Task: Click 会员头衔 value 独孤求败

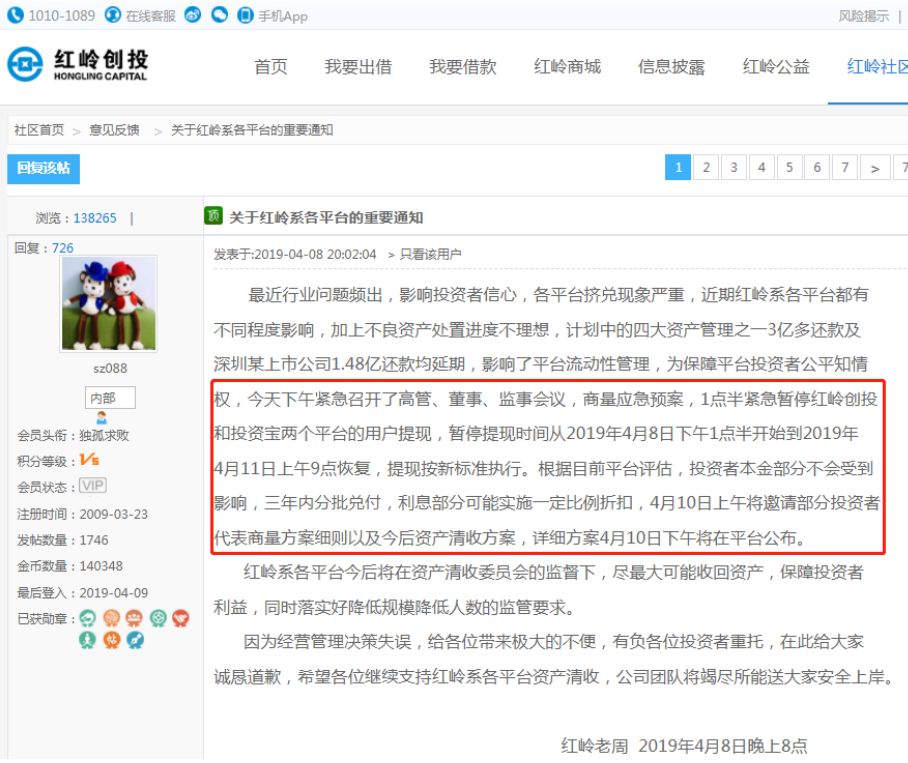Action: (104, 435)
